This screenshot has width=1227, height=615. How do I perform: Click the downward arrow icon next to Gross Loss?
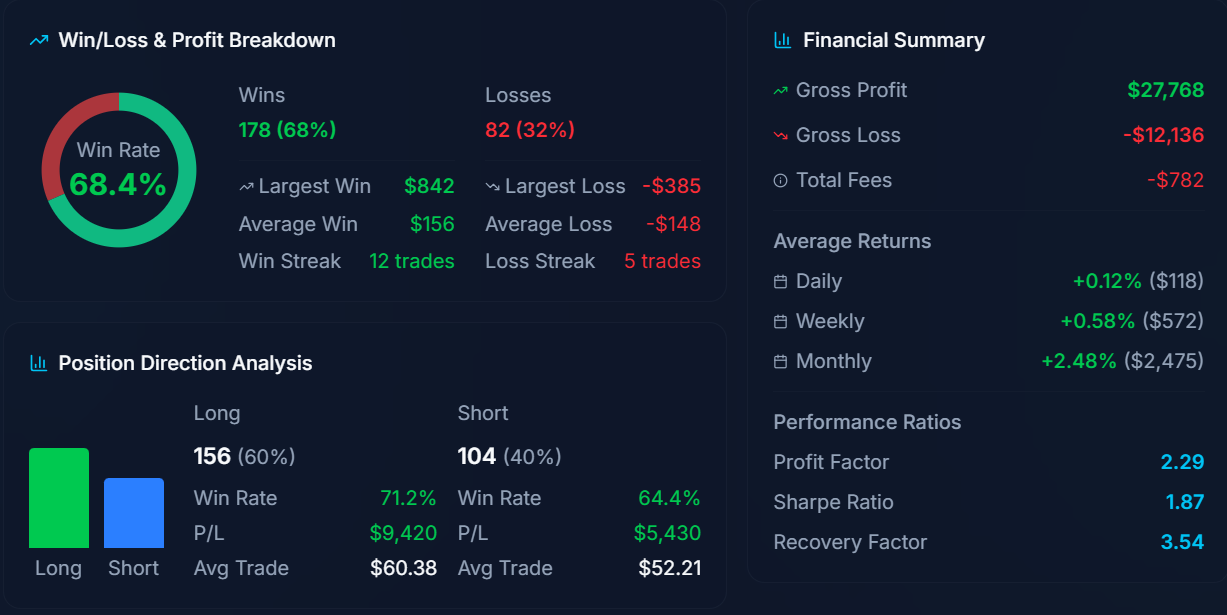coord(781,136)
